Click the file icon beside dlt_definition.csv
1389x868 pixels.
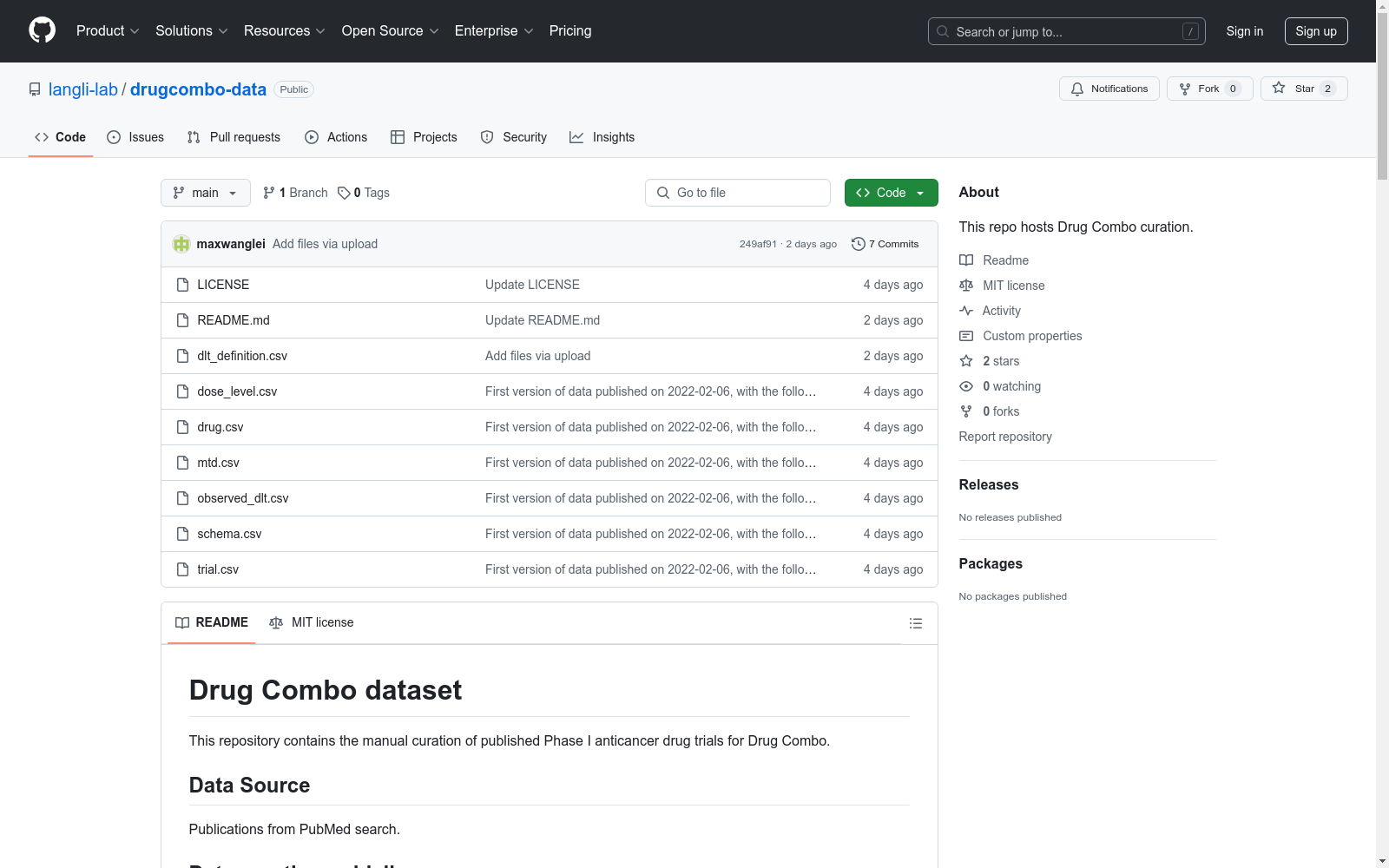tap(182, 356)
